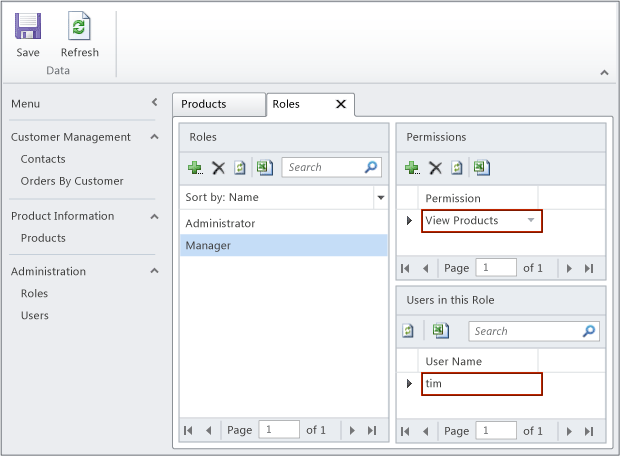Go to next page of Users grid

tap(569, 431)
